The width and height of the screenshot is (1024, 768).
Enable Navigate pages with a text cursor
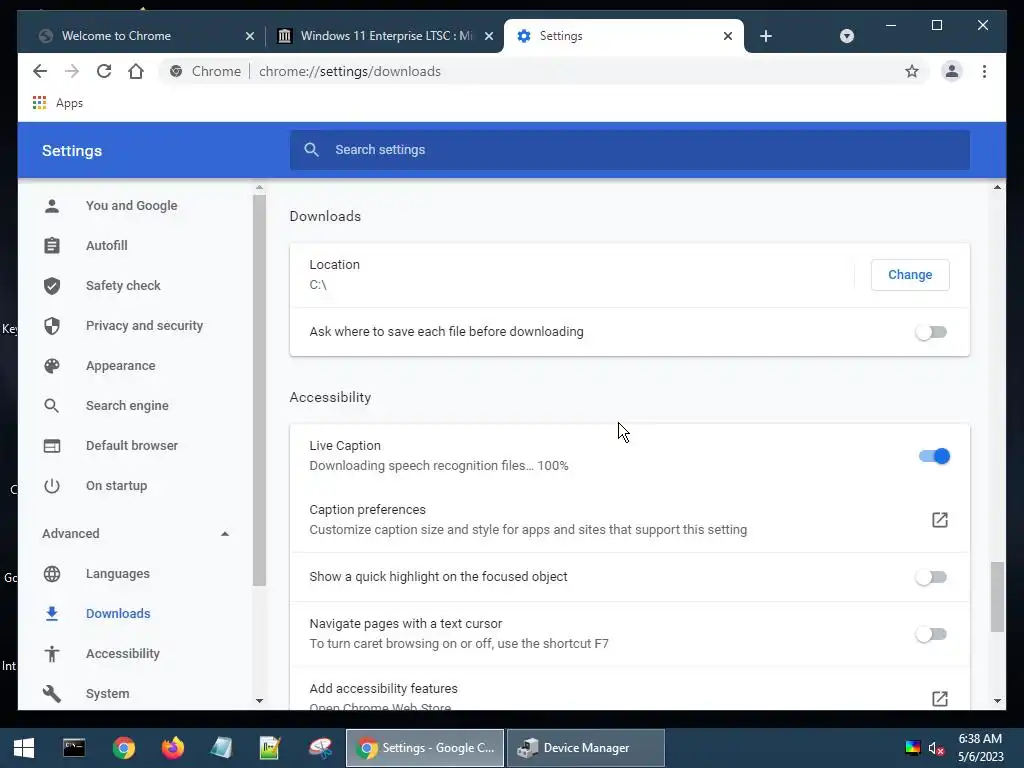pos(931,633)
